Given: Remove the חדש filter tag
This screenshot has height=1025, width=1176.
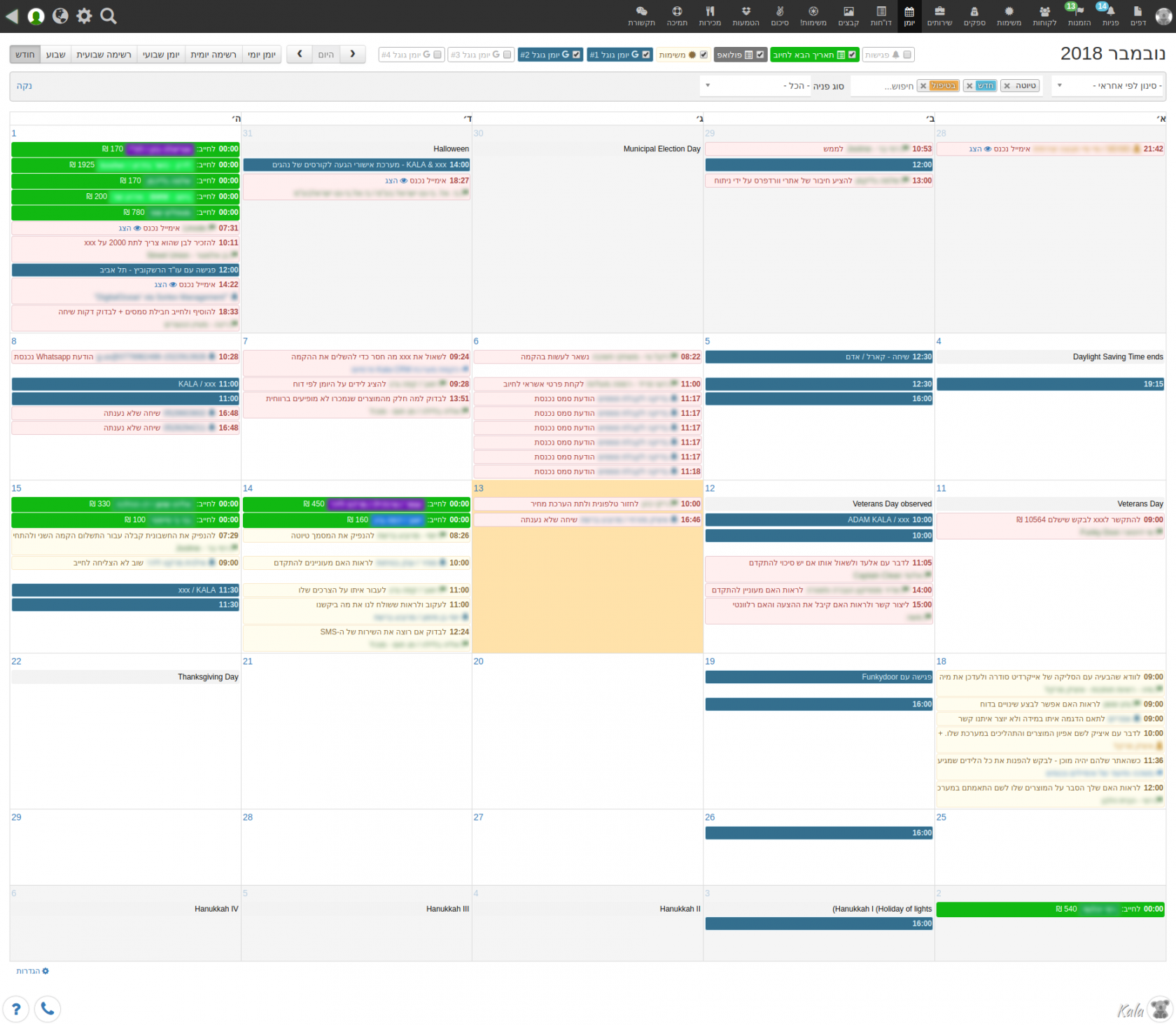Looking at the screenshot, I should click(x=969, y=86).
